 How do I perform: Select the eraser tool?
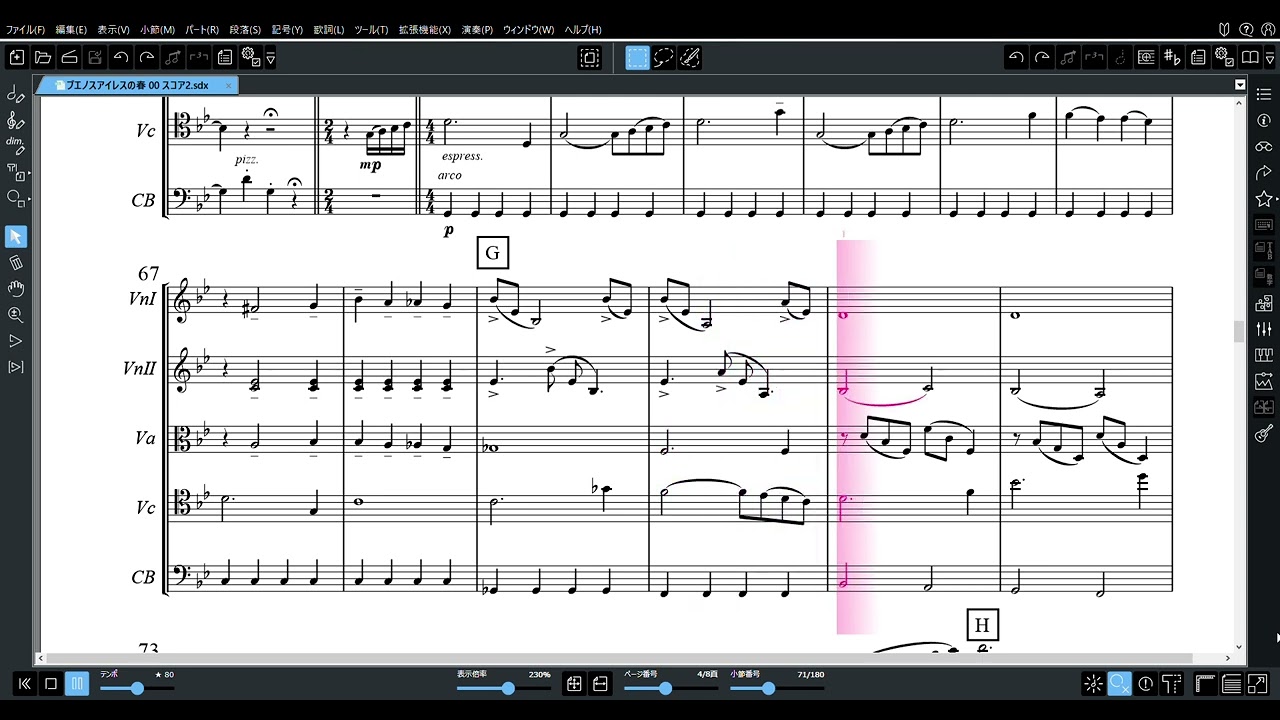point(15,263)
